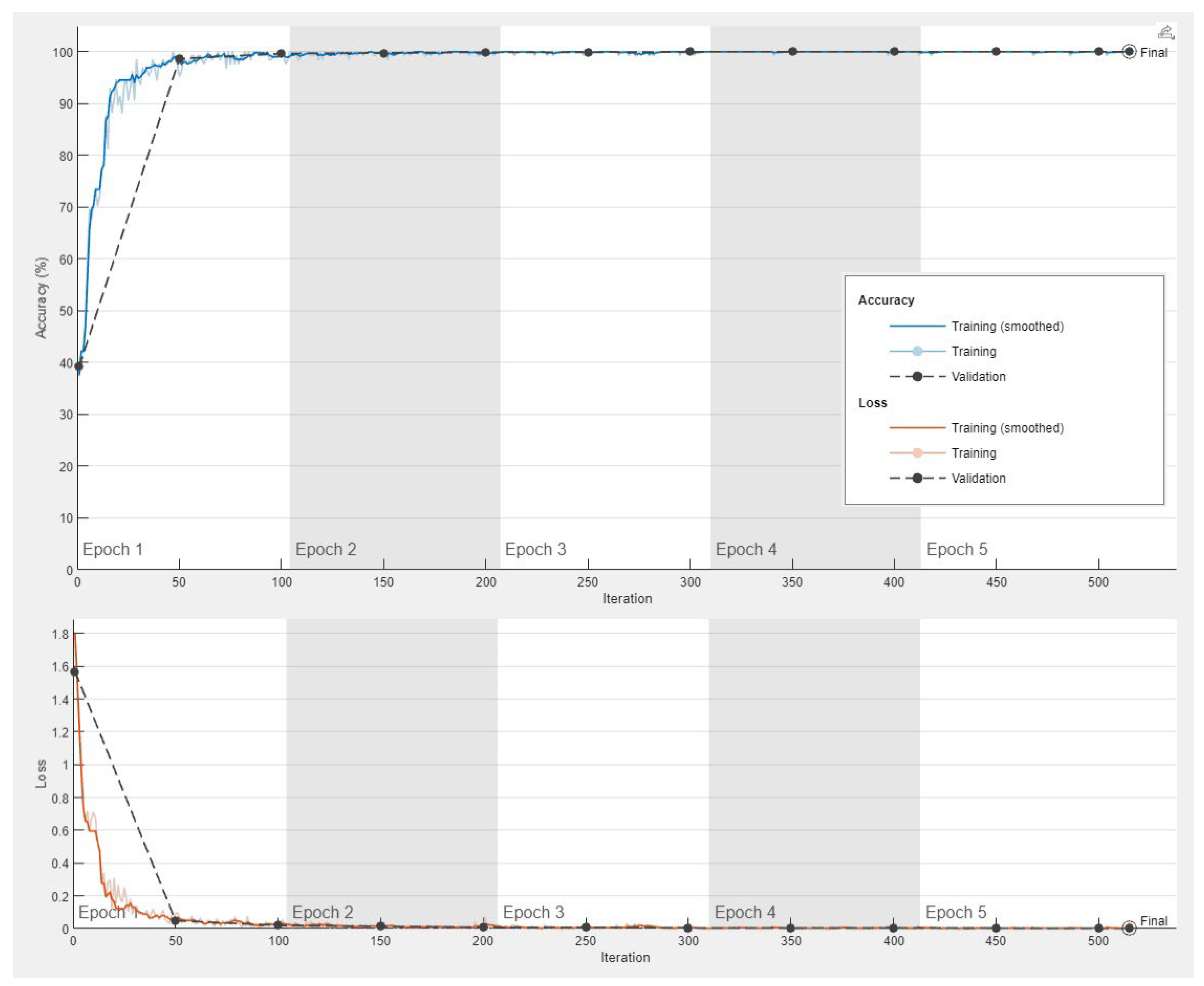Select accuracy validation marker at iteration 50

click(x=180, y=59)
